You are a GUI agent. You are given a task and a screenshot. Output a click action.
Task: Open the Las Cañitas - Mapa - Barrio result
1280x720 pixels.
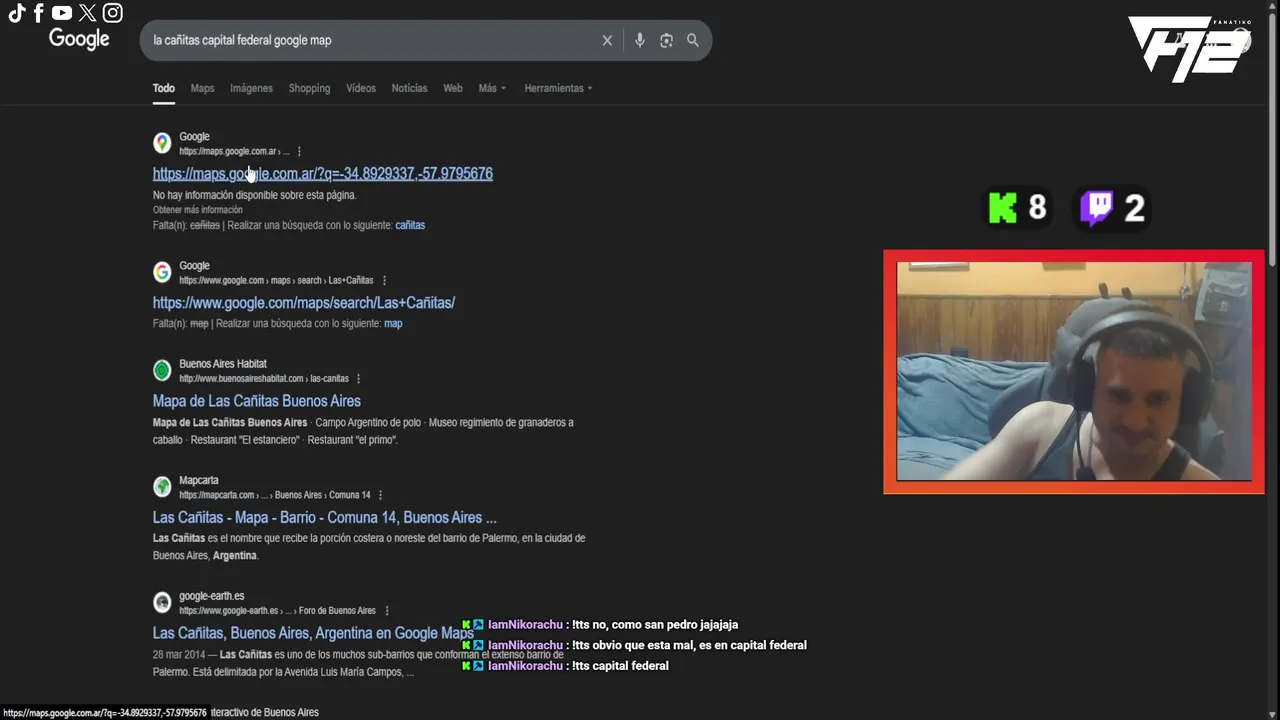pos(325,517)
